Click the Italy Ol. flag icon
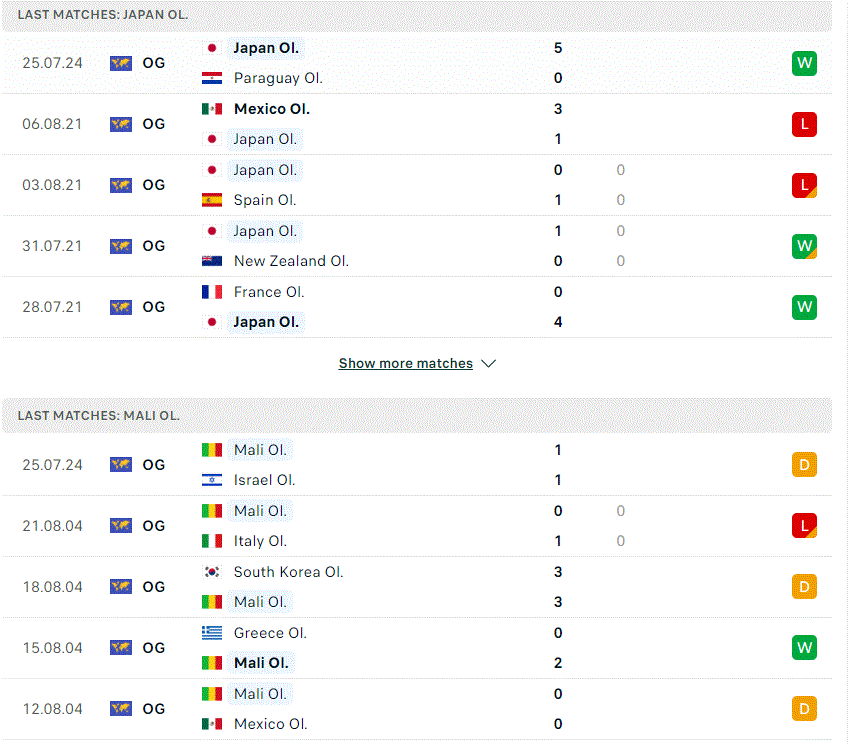 coord(211,541)
